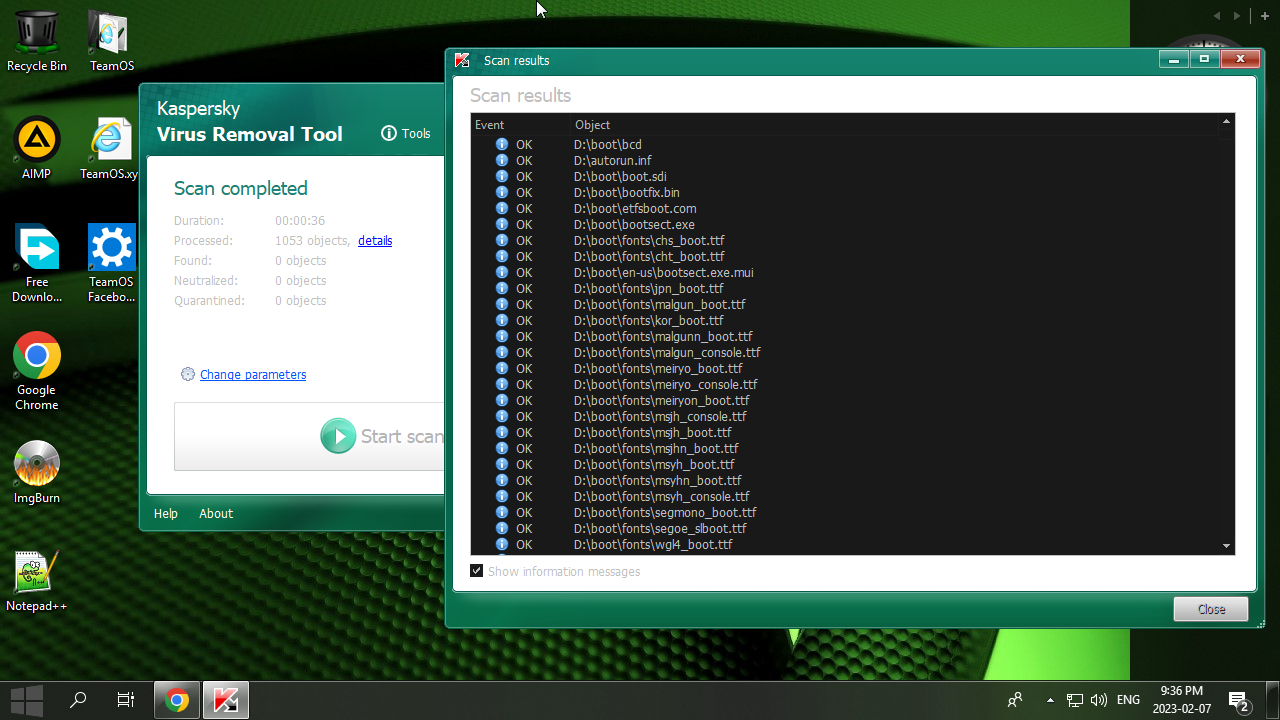Show hidden tray icons arrow
Screen dimensions: 1280x720
[x=1049, y=700]
